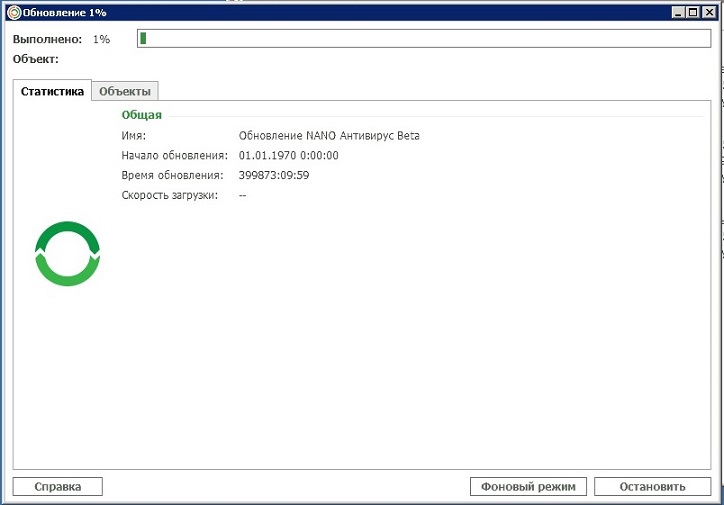Click the start date 01.01.1970 value
The image size is (724, 505).
289,156
